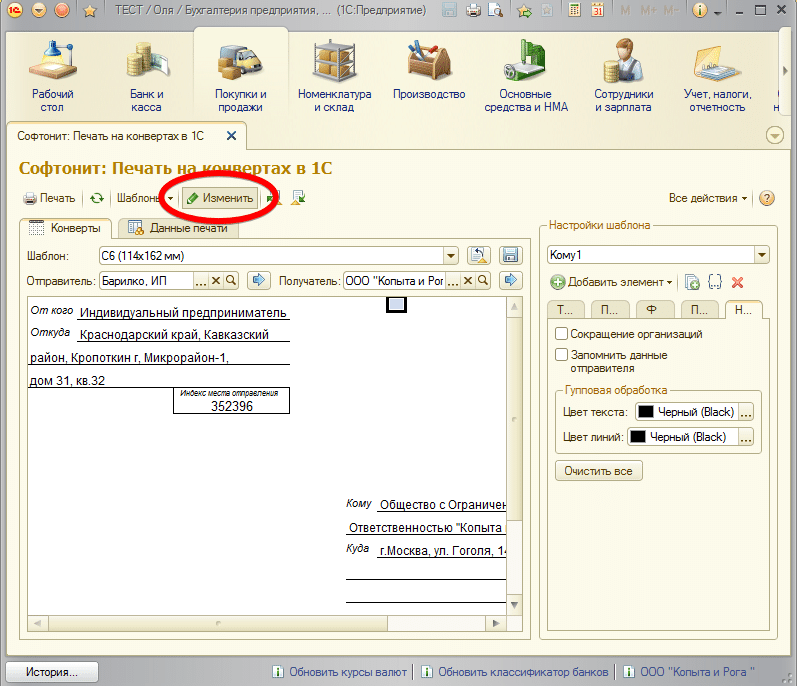Click the refresh icon next to Печать
Viewport: 797px width, 686px height.
(97, 199)
